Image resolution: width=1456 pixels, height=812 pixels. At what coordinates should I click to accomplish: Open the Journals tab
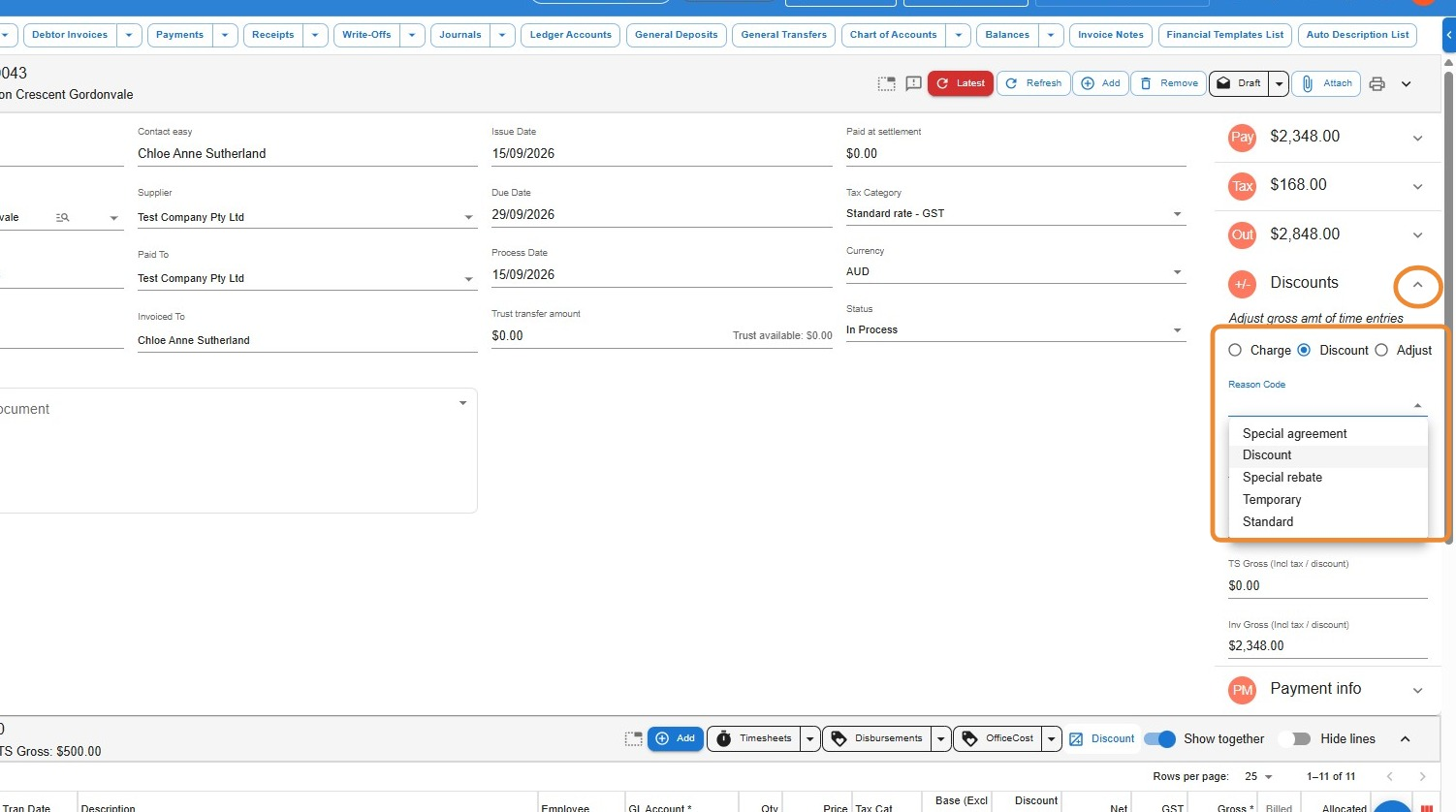[x=459, y=35]
